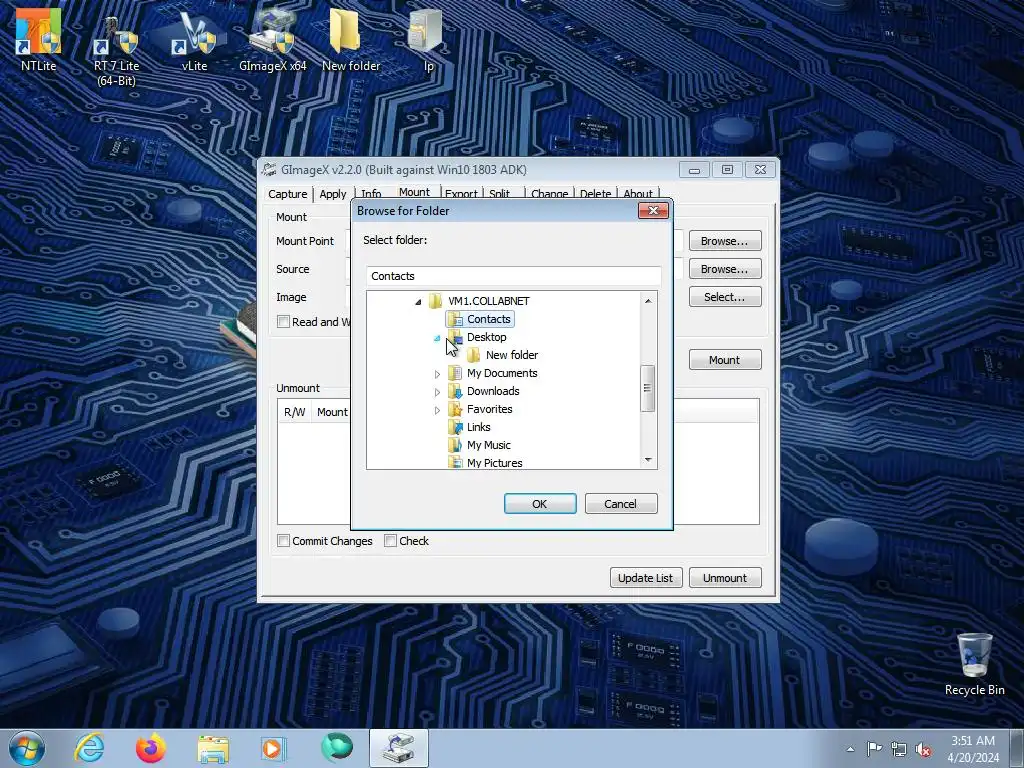Collapse the Desktop tree node
Screen dimensions: 1024x768
(x=437, y=338)
